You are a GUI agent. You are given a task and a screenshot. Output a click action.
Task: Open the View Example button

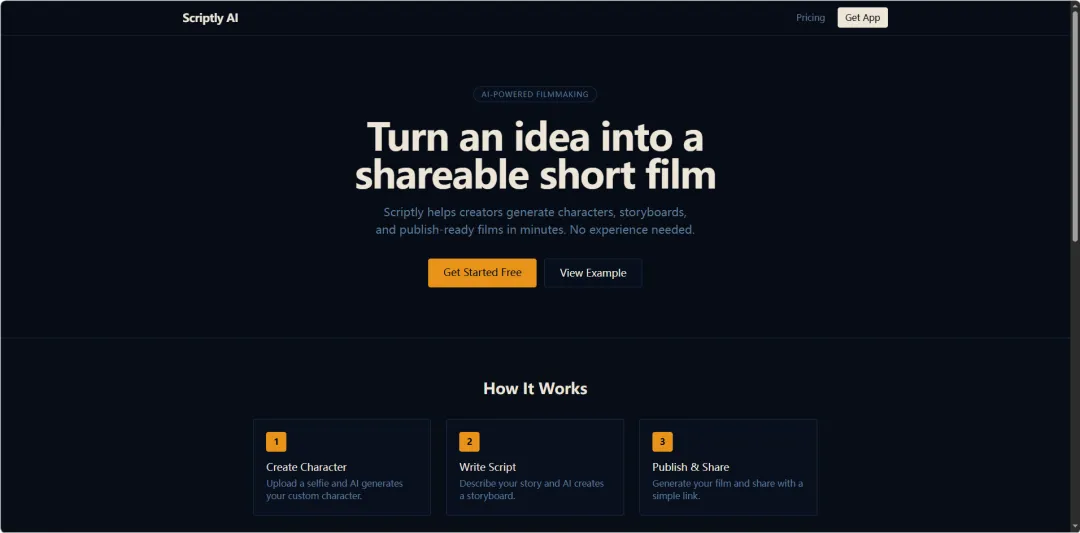(x=593, y=273)
